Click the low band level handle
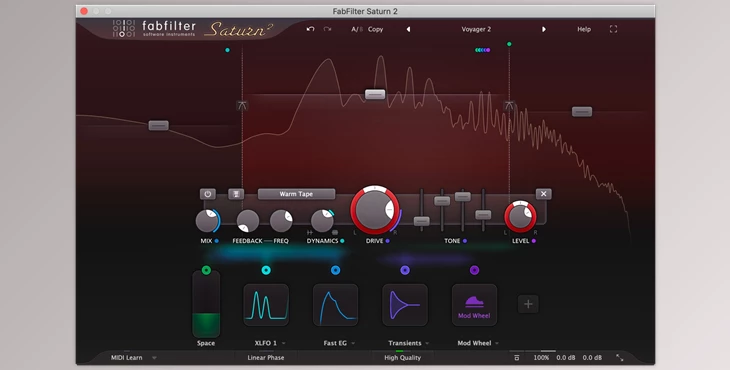Image resolution: width=730 pixels, height=370 pixels. click(158, 125)
